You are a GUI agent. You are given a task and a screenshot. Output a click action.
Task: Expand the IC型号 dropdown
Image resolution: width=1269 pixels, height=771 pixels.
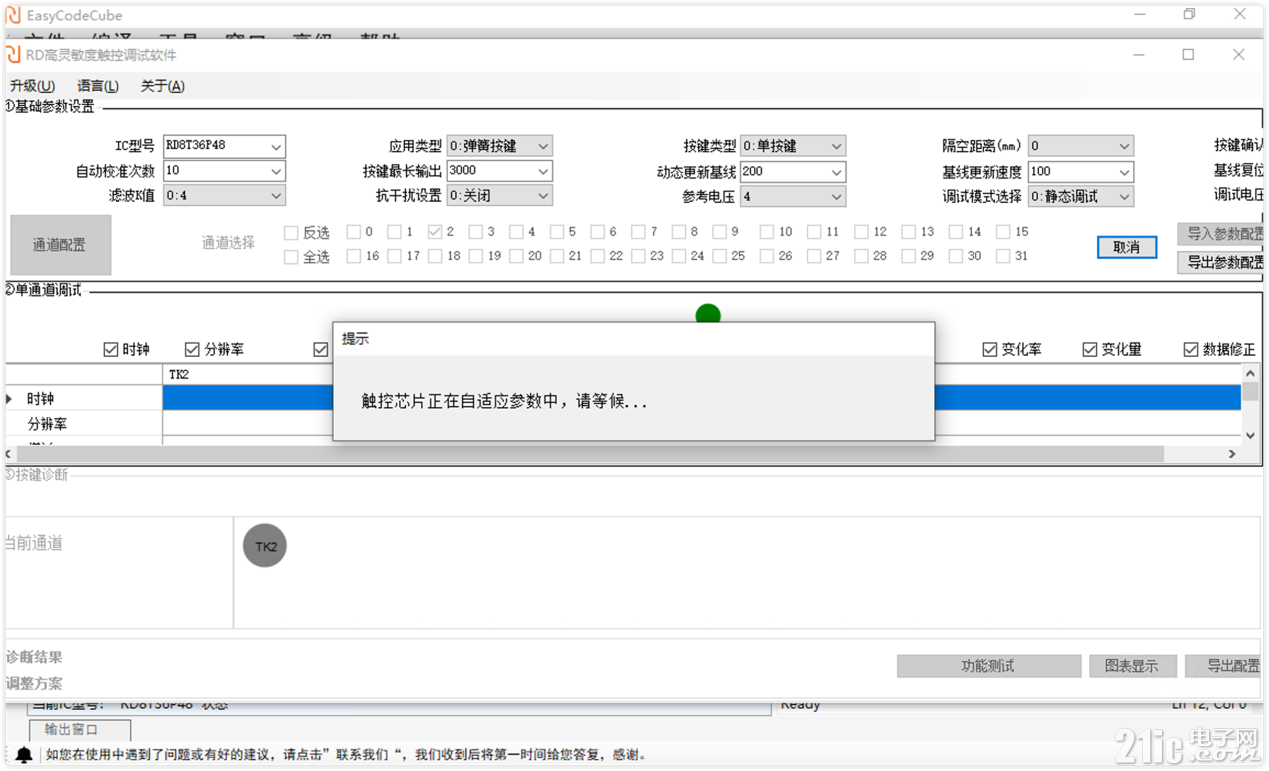point(276,146)
